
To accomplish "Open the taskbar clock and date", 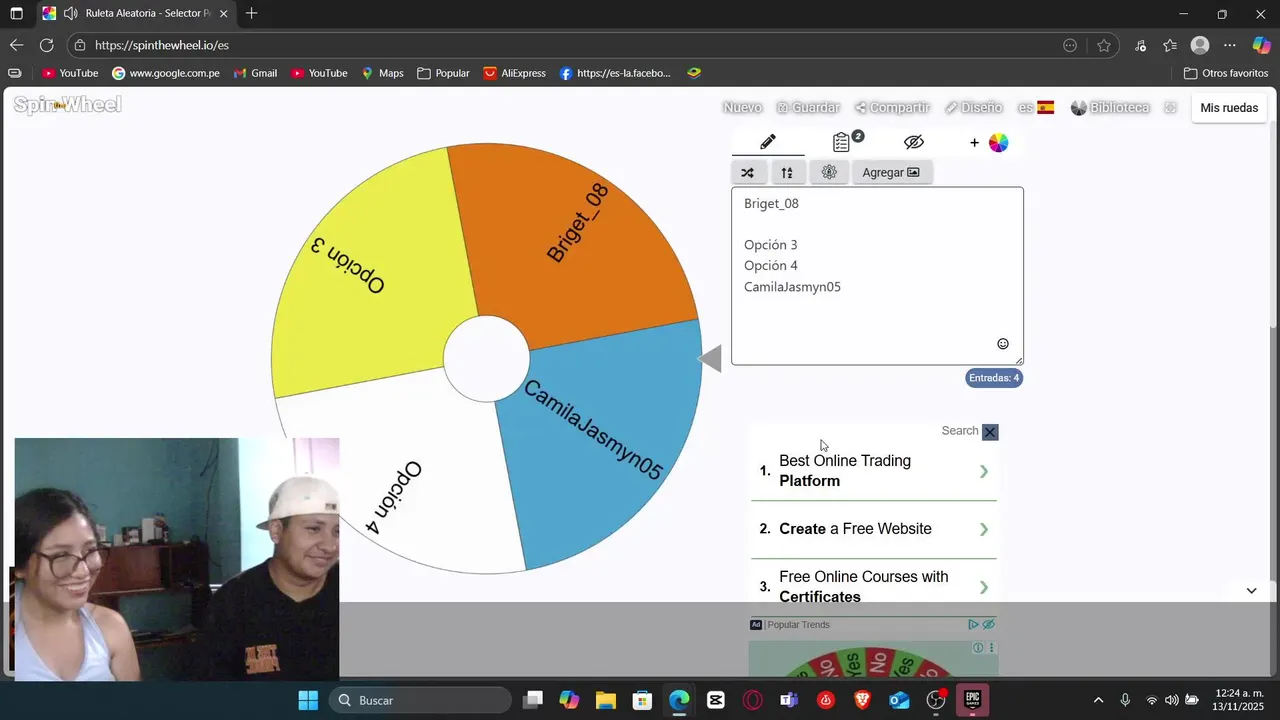I will 1238,700.
